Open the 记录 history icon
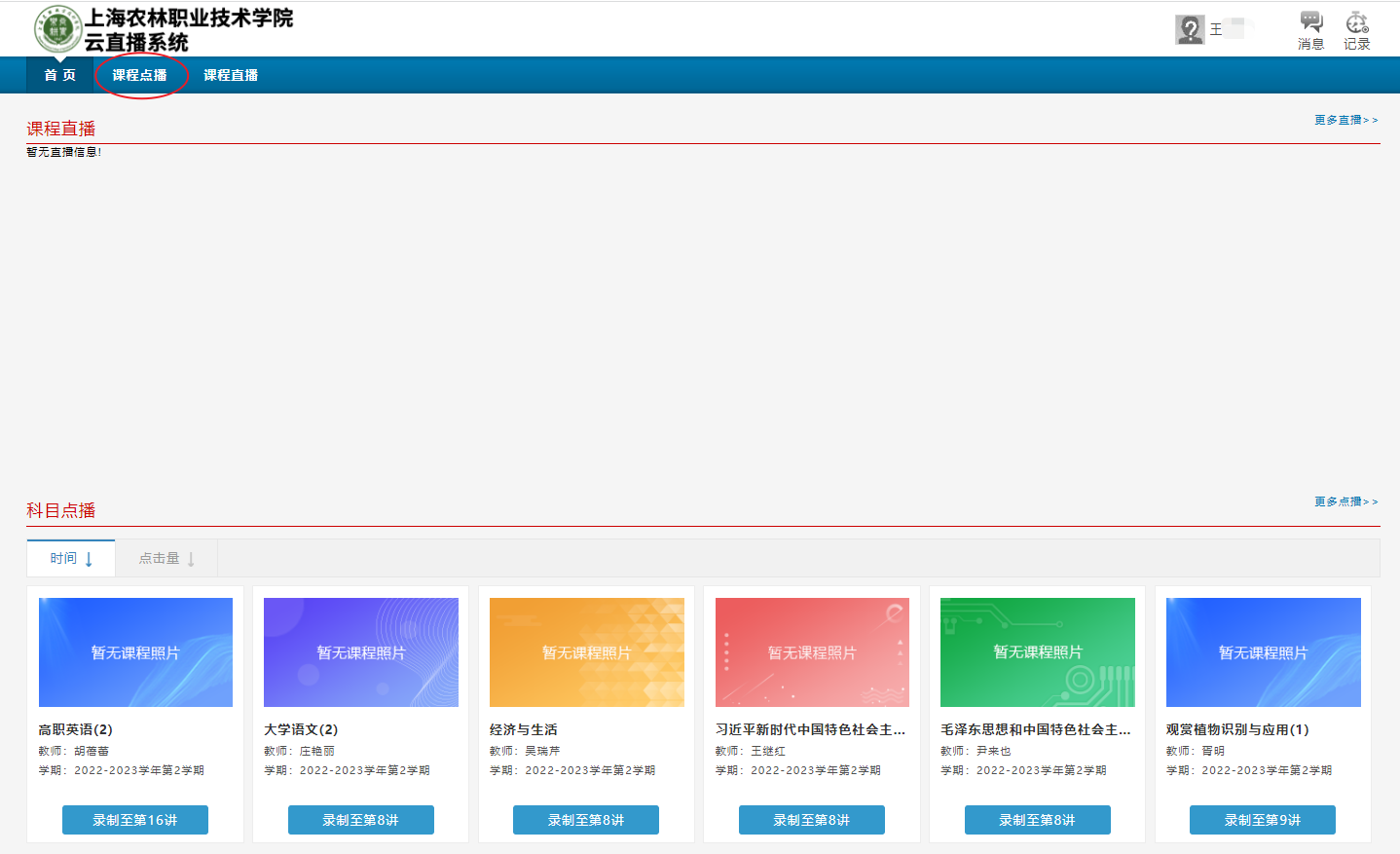Screen dimensions: 1400x854 [x=1356, y=29]
